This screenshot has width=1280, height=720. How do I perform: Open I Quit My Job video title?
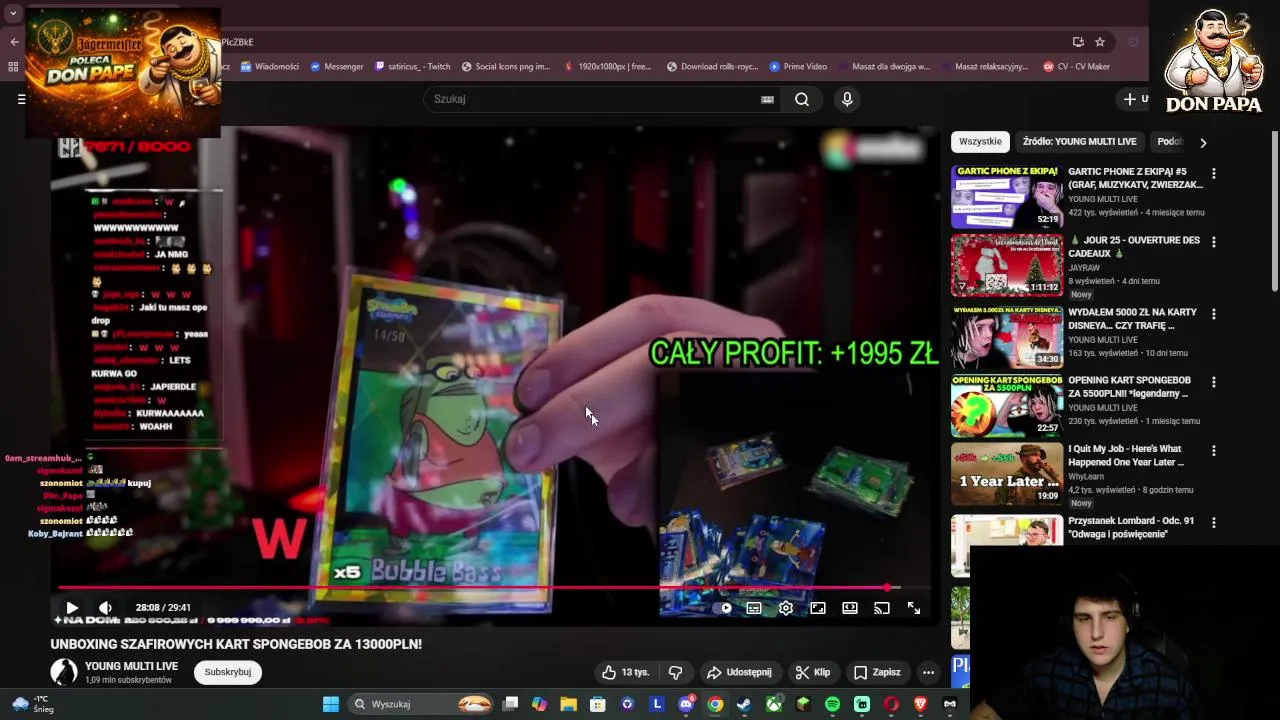coord(1126,455)
